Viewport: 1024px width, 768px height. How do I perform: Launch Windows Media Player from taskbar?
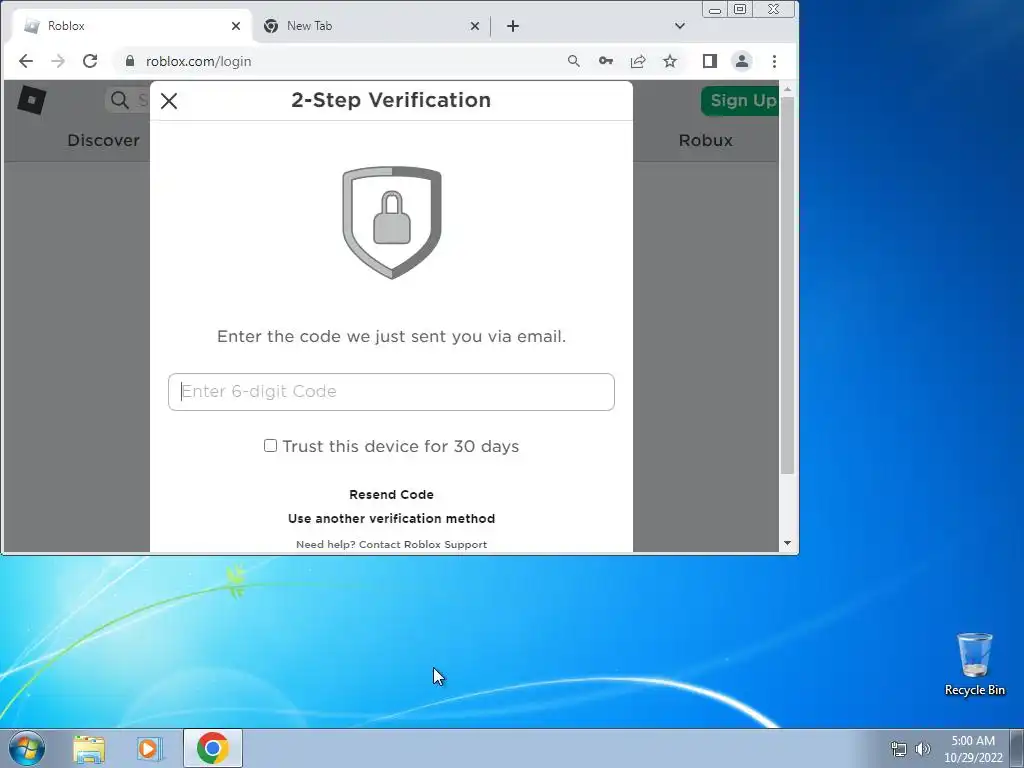pyautogui.click(x=150, y=748)
